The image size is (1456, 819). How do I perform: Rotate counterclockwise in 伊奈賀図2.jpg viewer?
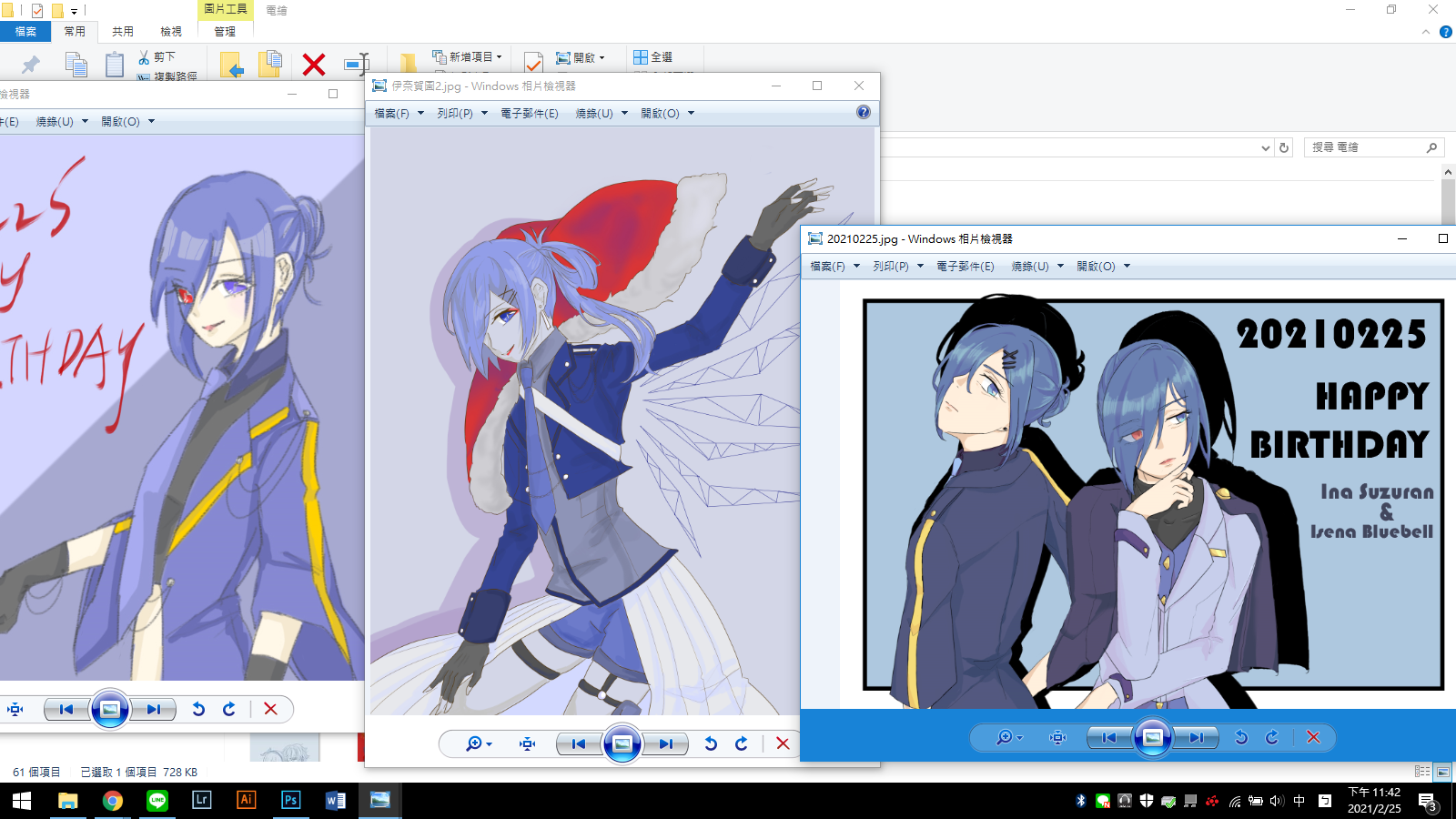[x=711, y=743]
